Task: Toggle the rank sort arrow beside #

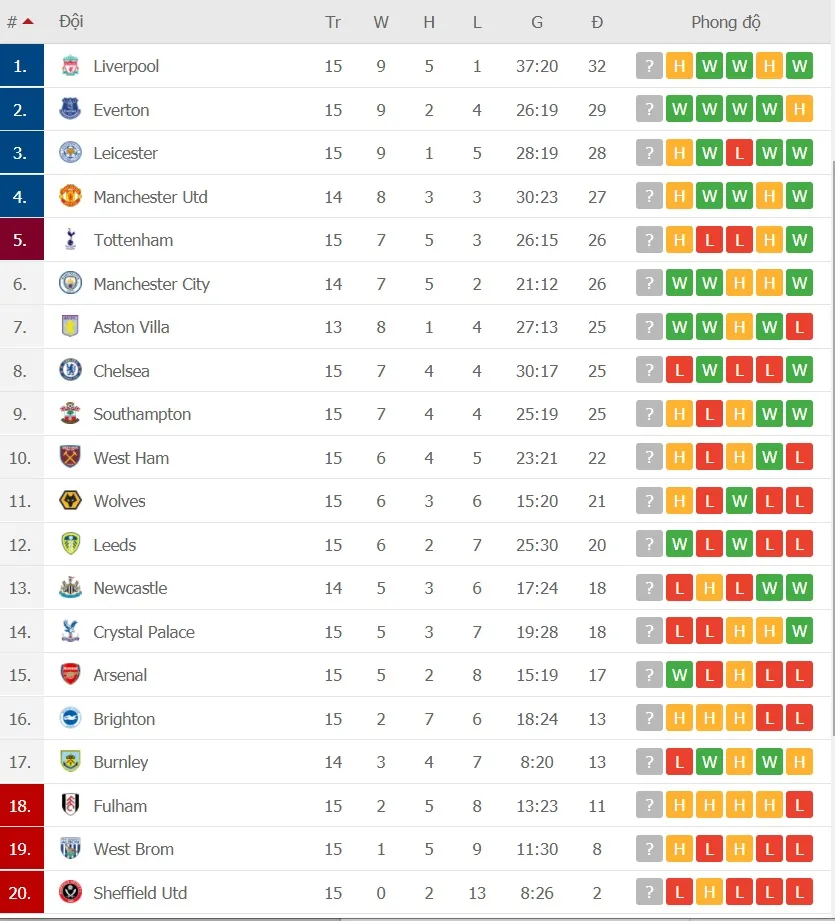Action: pos(27,21)
